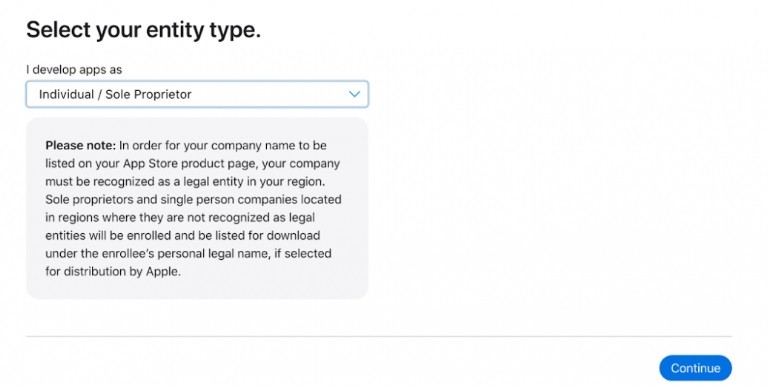Image resolution: width=769 pixels, height=387 pixels.
Task: Expand the dropdown using its blue chevron arrow
Action: [354, 94]
